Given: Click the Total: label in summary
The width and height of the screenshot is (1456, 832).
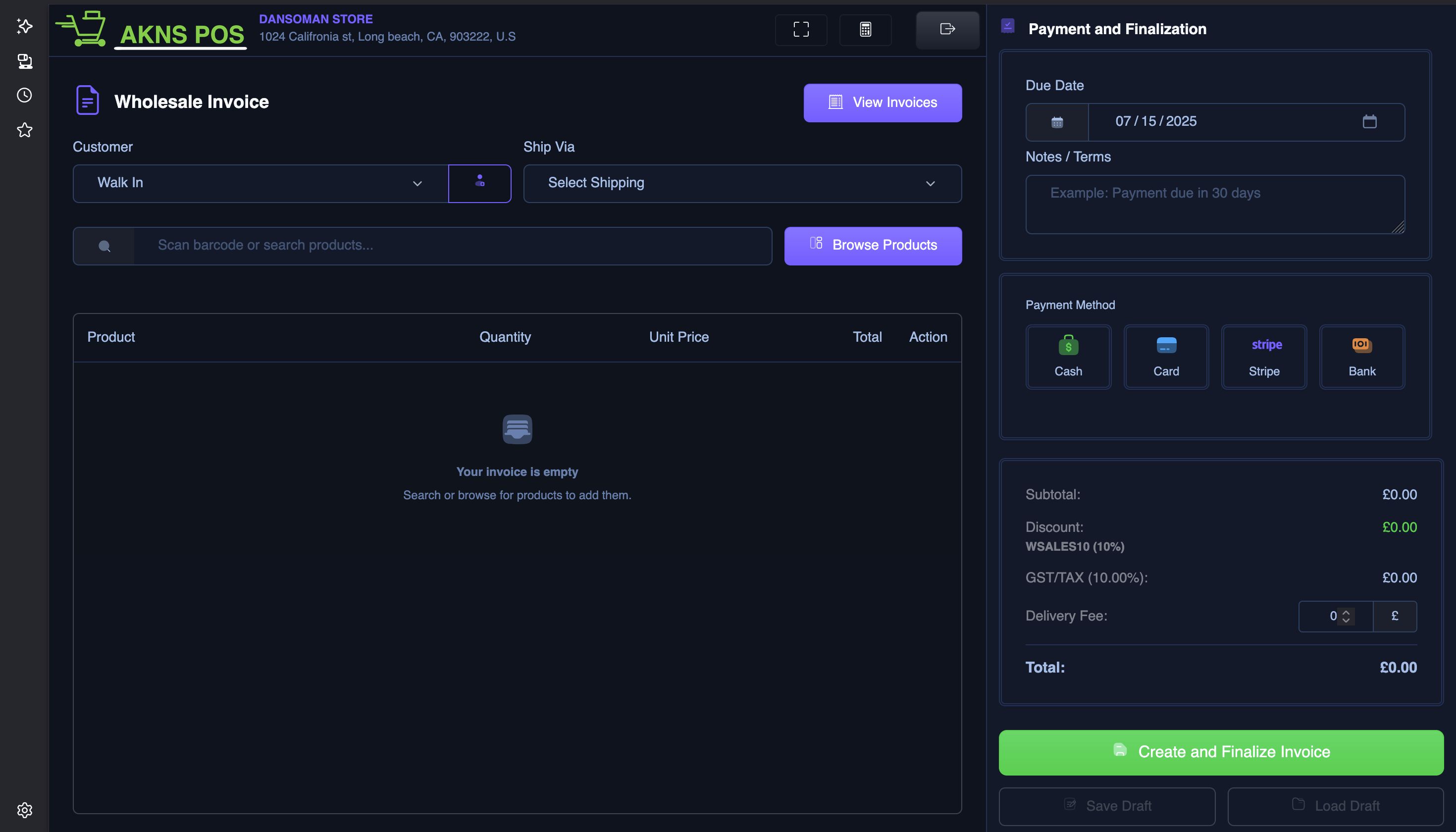Looking at the screenshot, I should pos(1045,668).
